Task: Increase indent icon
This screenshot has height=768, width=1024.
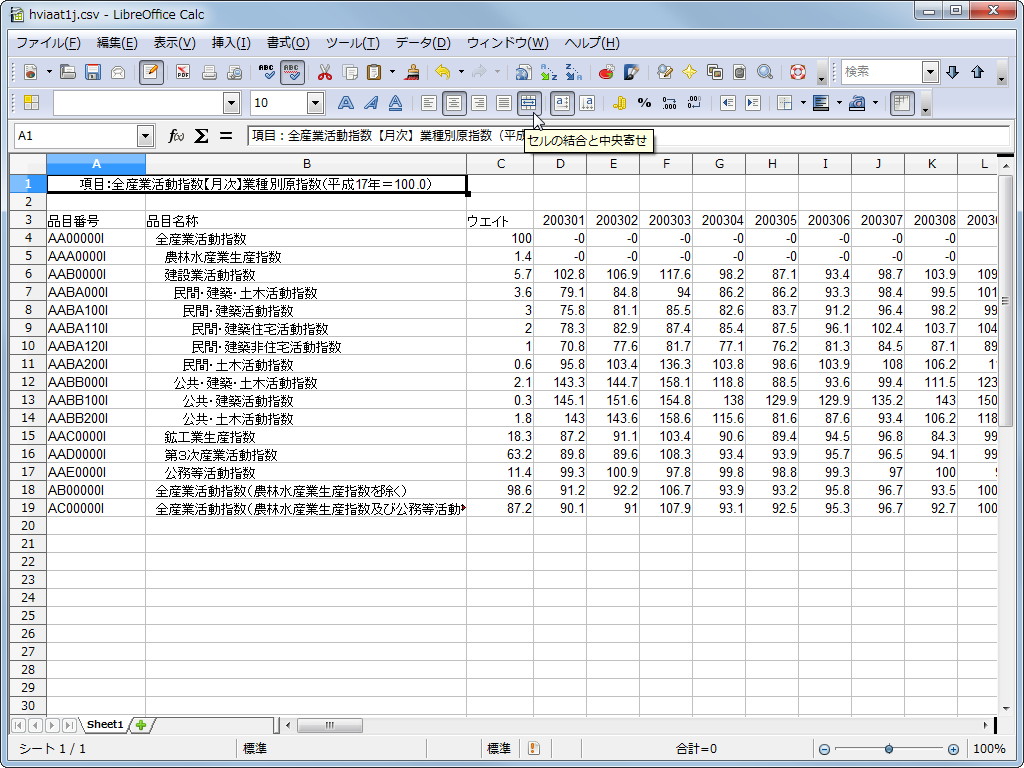Action: click(x=752, y=103)
